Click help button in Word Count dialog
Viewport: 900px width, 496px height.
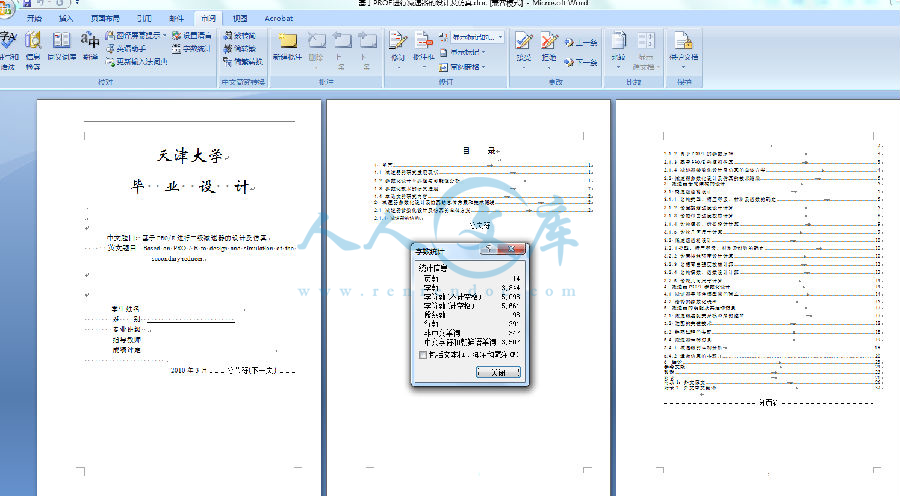click(x=488, y=249)
